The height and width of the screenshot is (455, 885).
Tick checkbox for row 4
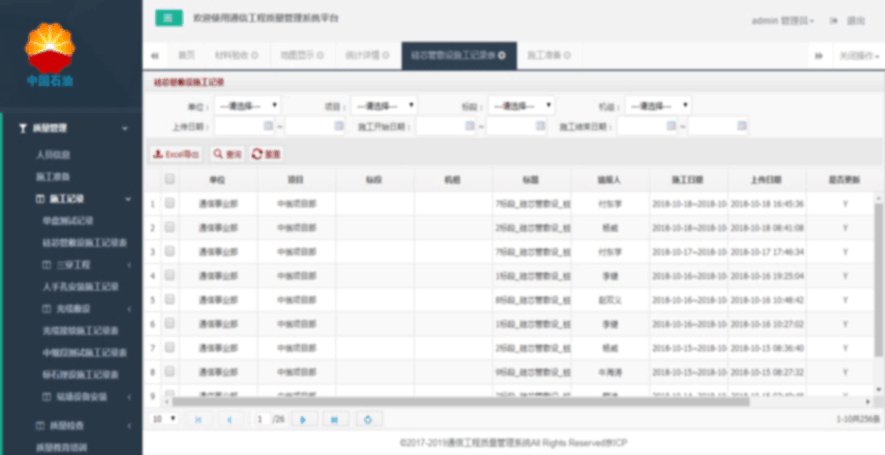pyautogui.click(x=169, y=275)
